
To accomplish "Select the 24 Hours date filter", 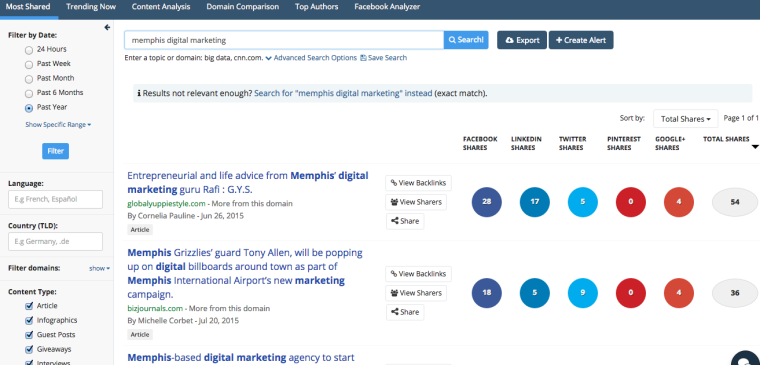I will pos(29,50).
